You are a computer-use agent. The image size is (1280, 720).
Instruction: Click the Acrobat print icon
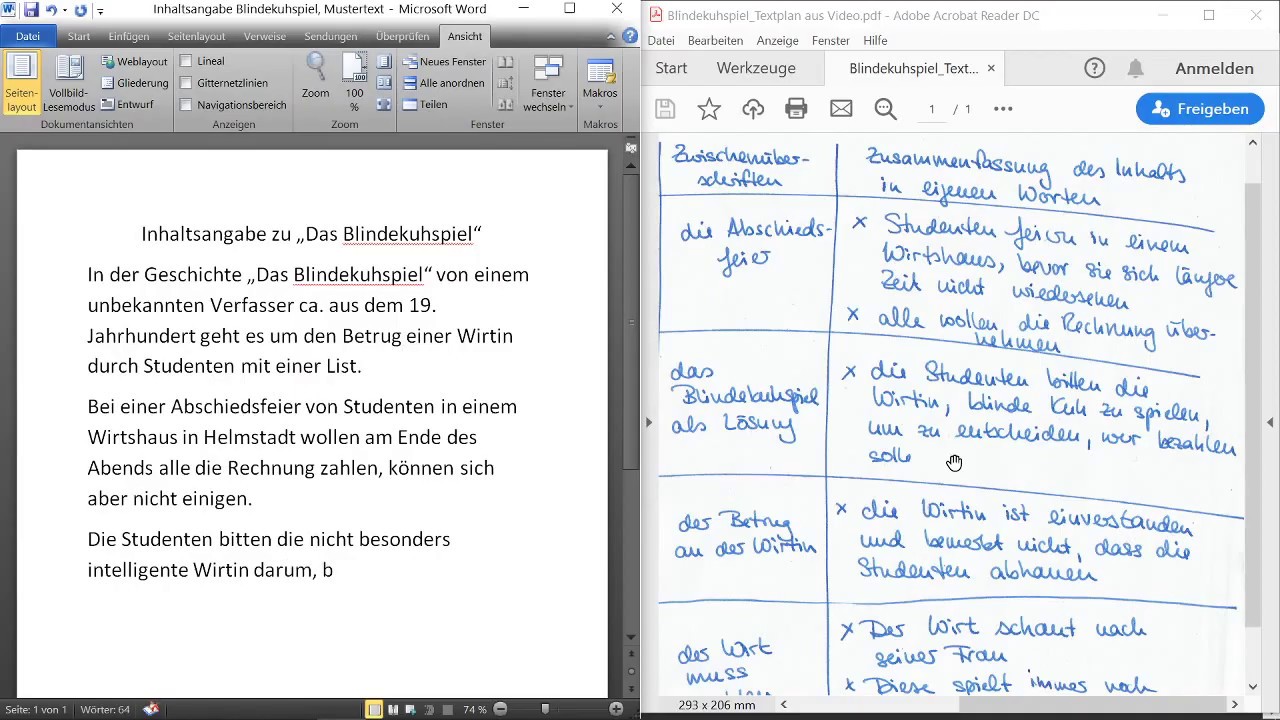796,109
